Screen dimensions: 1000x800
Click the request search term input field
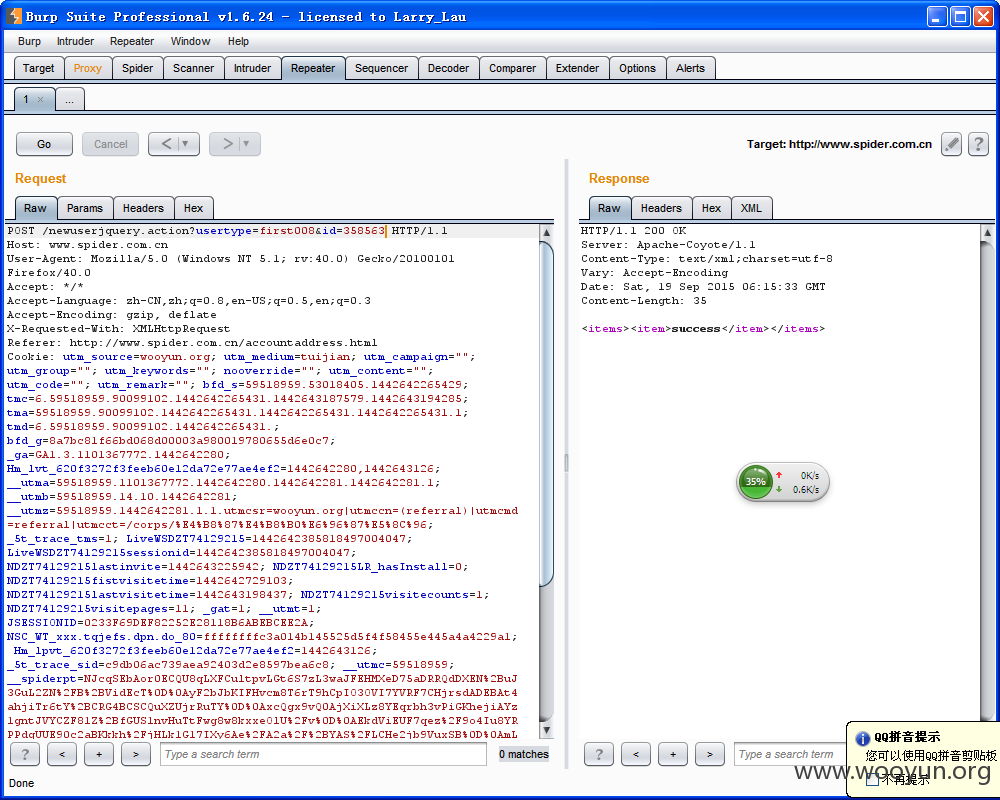(323, 754)
